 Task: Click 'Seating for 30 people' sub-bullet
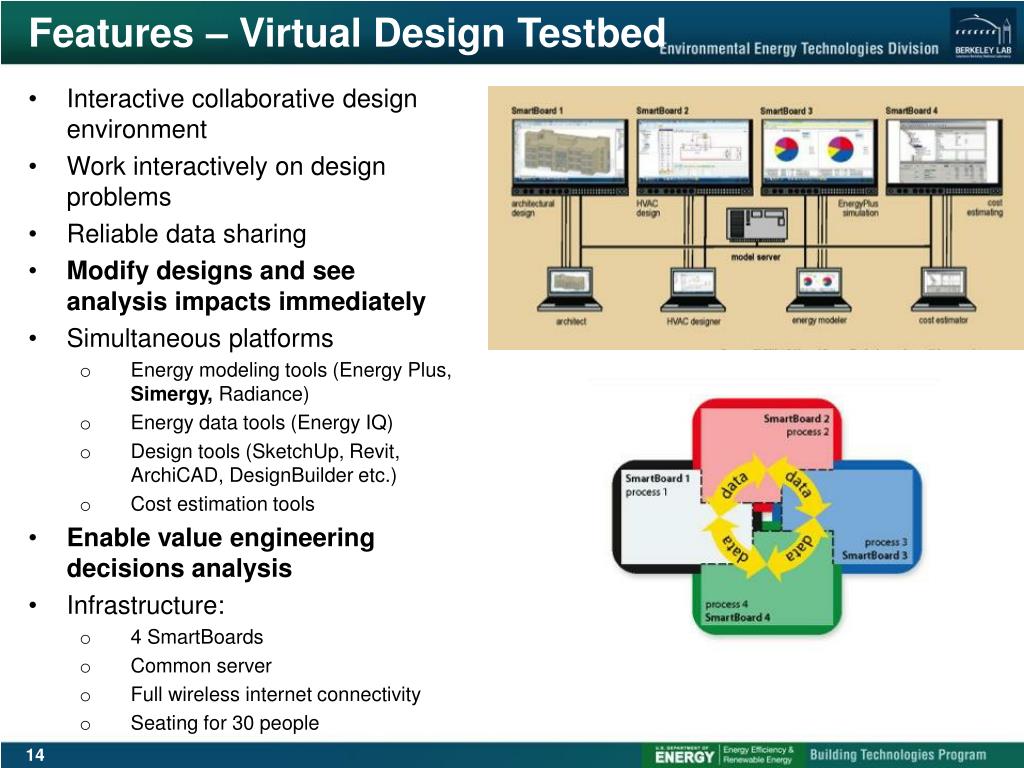[x=225, y=724]
